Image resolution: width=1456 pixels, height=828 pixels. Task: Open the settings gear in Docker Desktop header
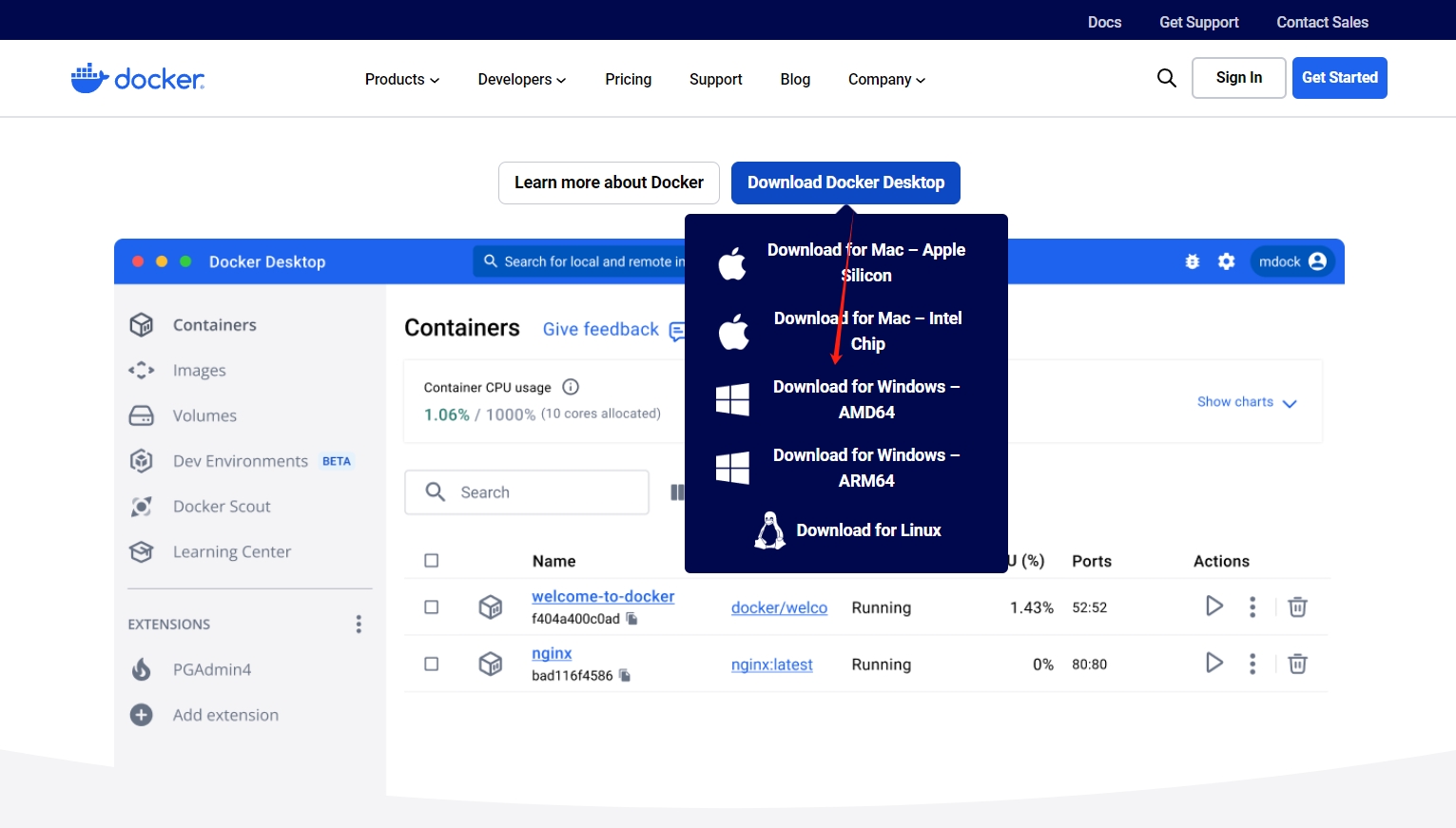(1227, 261)
